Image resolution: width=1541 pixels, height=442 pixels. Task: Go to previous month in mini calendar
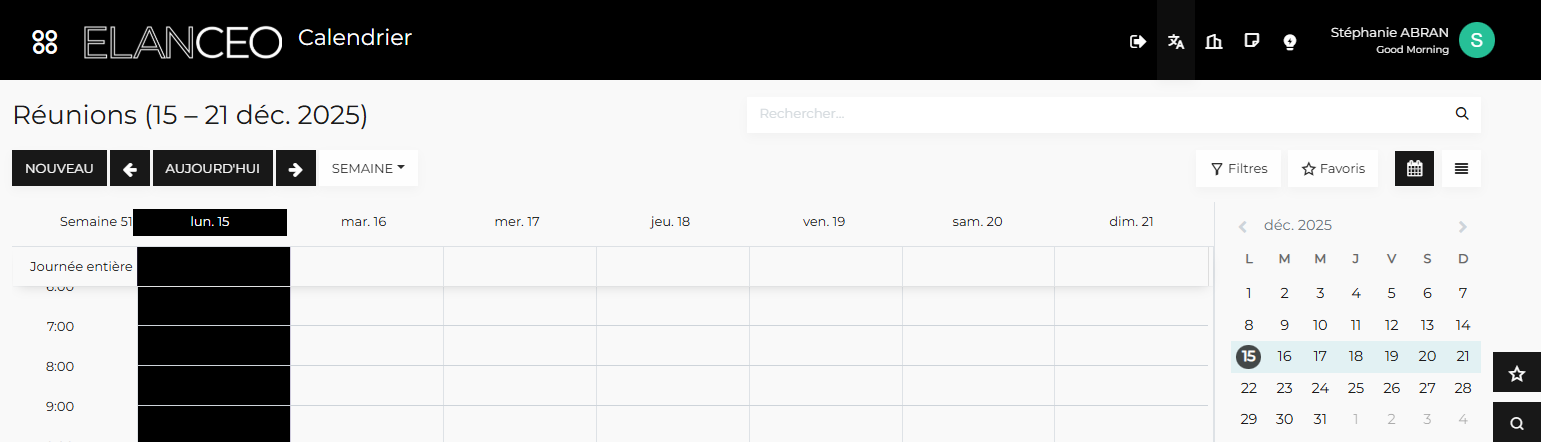click(x=1243, y=227)
